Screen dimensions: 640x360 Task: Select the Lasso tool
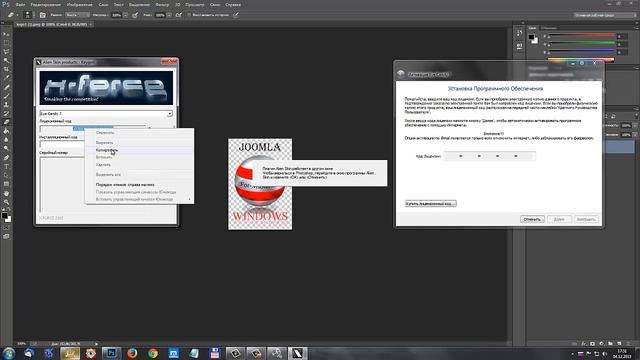tap(6, 52)
